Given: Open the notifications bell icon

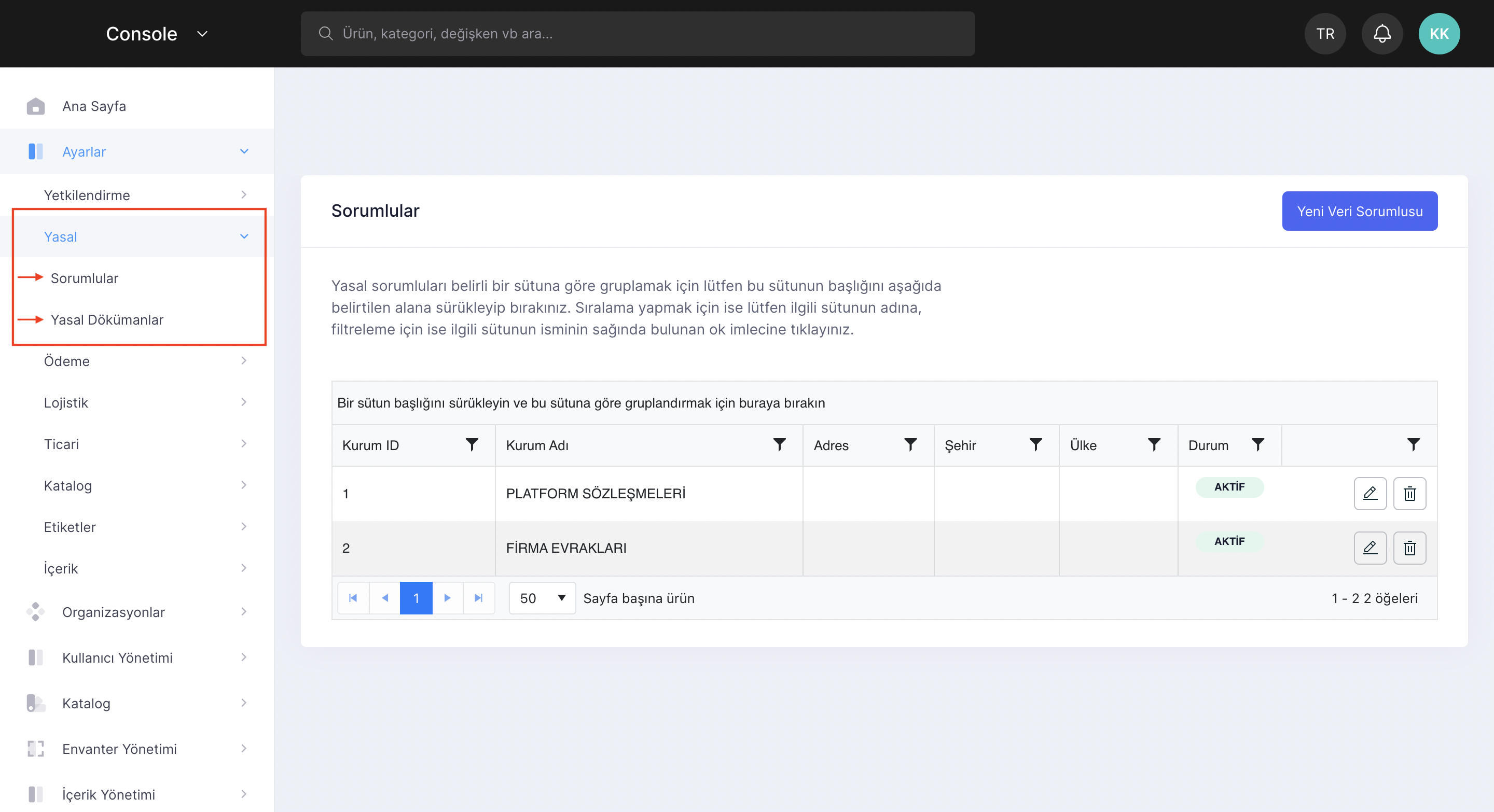Looking at the screenshot, I should click(x=1382, y=34).
